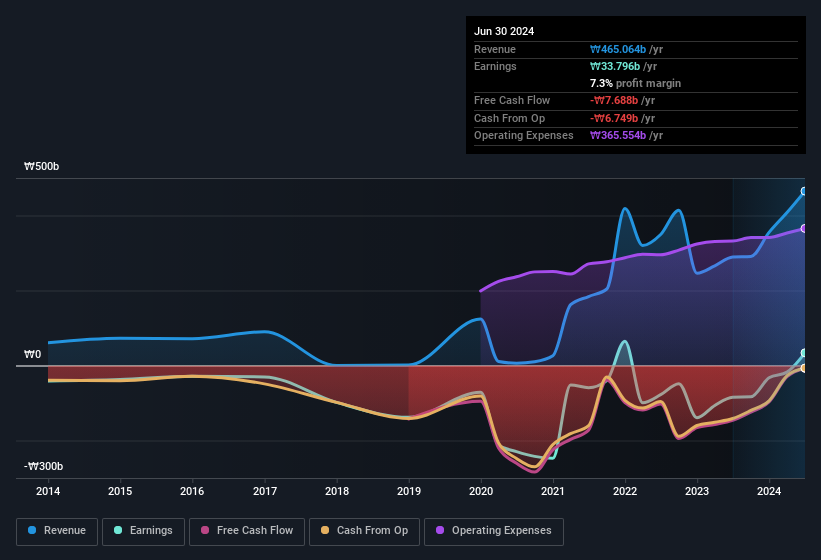Viewport: 821px width, 560px height.
Task: Click the blue Revenue legend dot
Action: click(x=32, y=530)
